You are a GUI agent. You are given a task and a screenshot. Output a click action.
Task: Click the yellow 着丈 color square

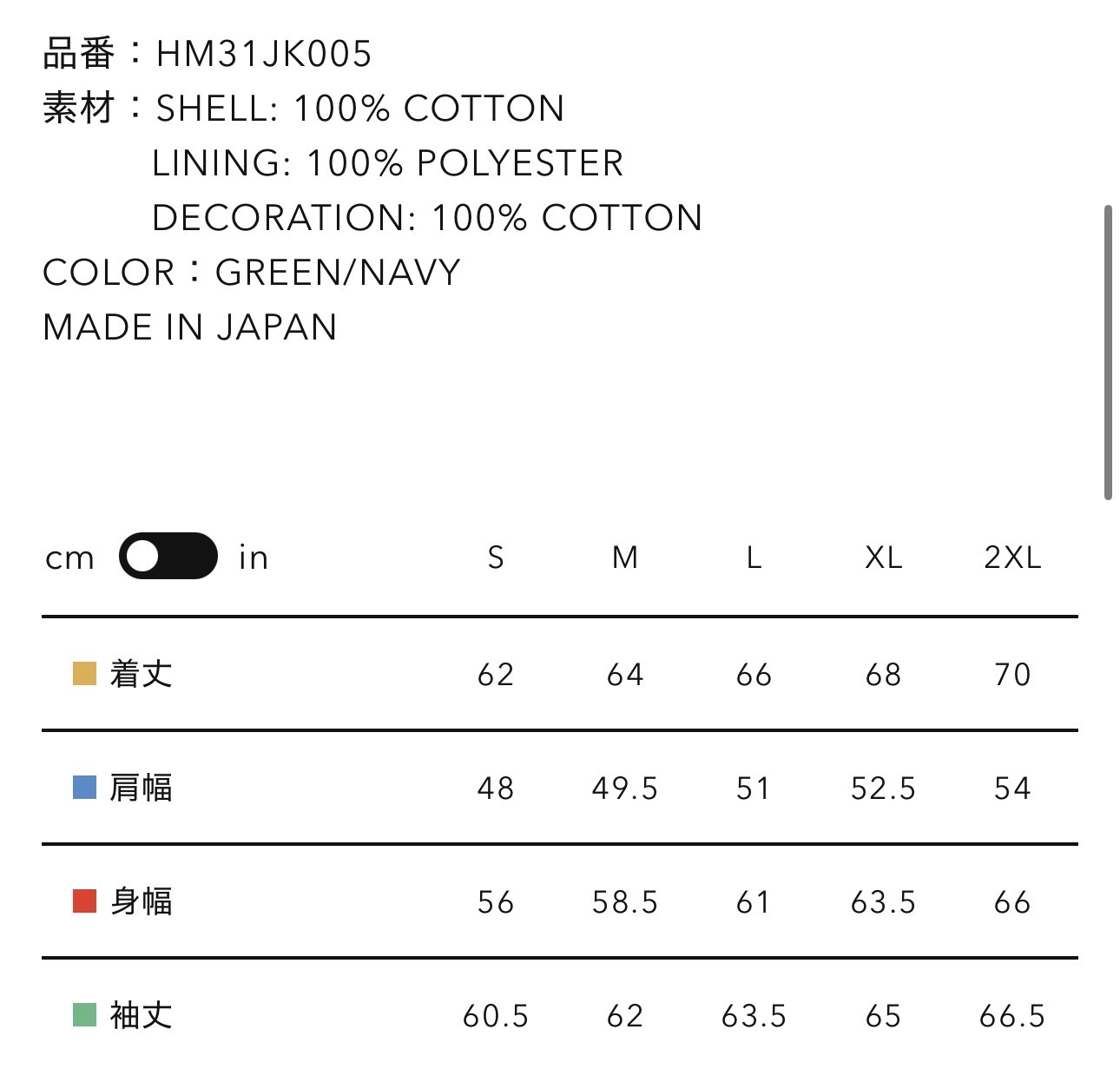tap(84, 674)
